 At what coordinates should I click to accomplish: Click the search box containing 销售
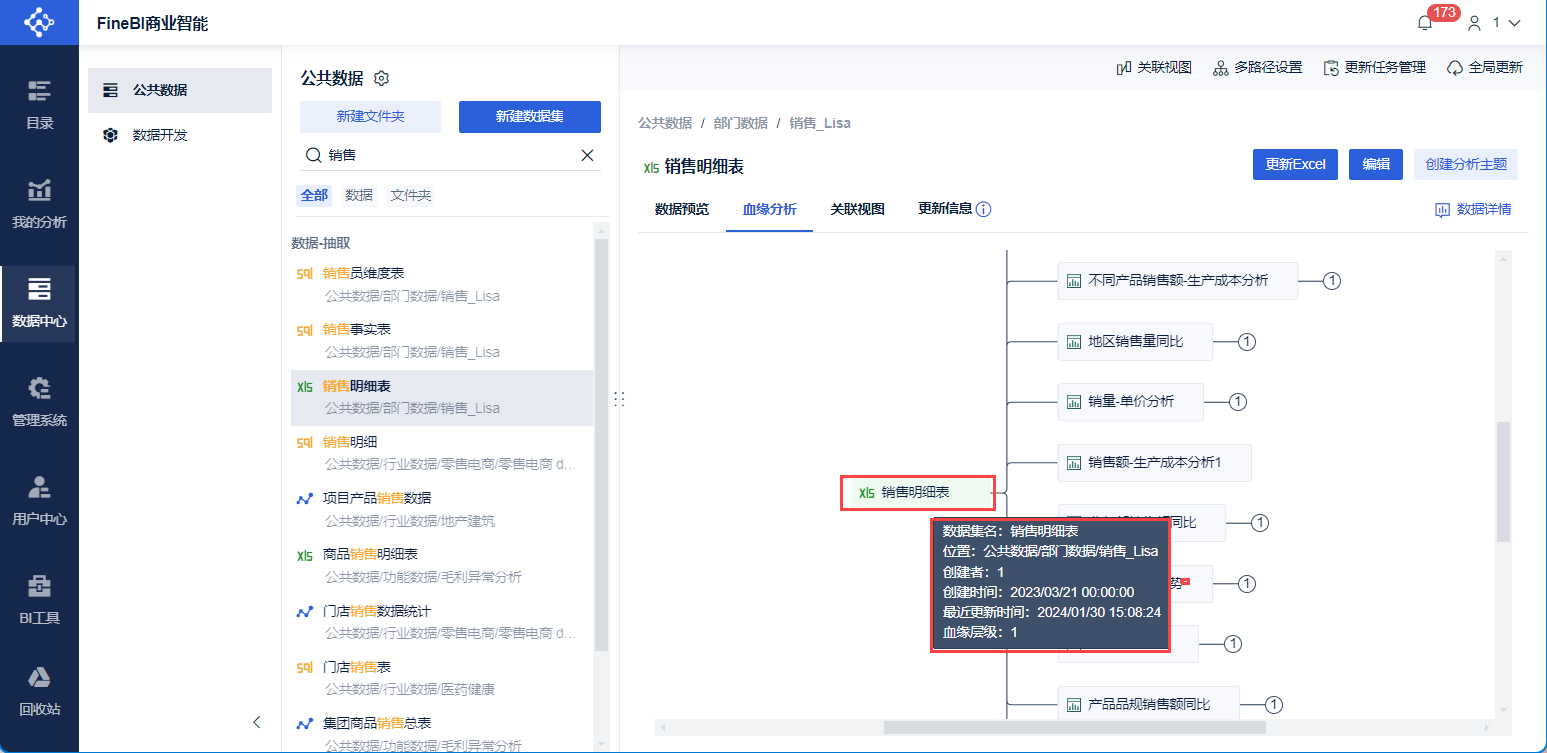[451, 155]
